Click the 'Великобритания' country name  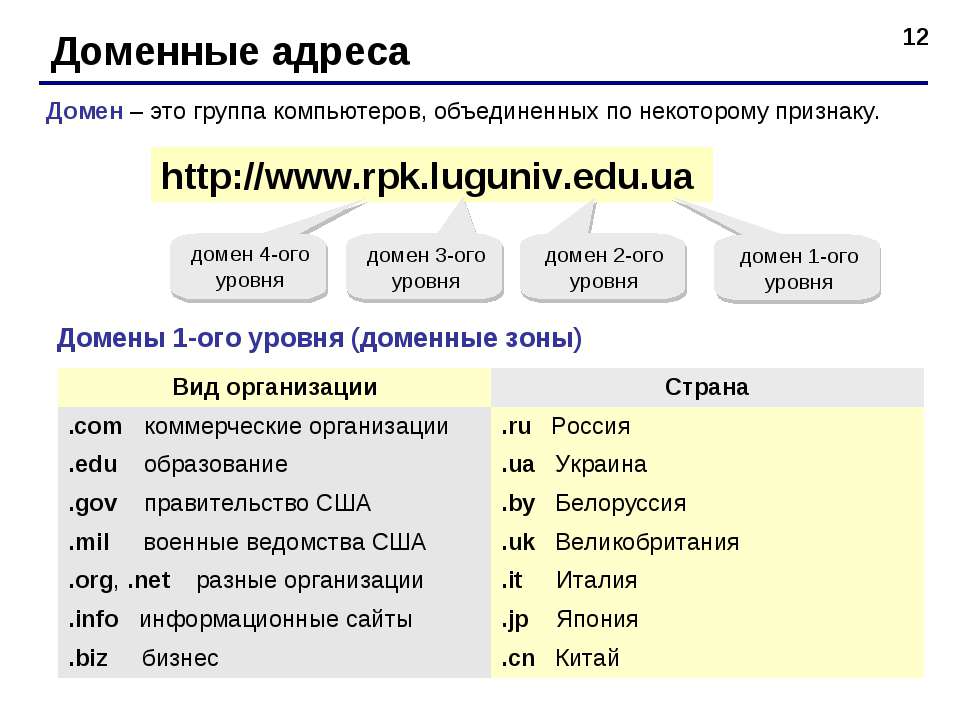point(647,542)
